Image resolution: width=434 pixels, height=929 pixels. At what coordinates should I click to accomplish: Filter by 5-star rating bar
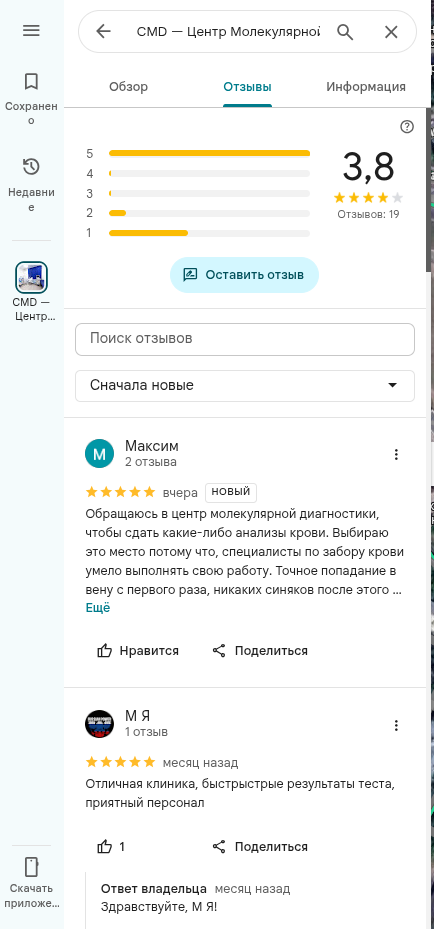click(198, 153)
